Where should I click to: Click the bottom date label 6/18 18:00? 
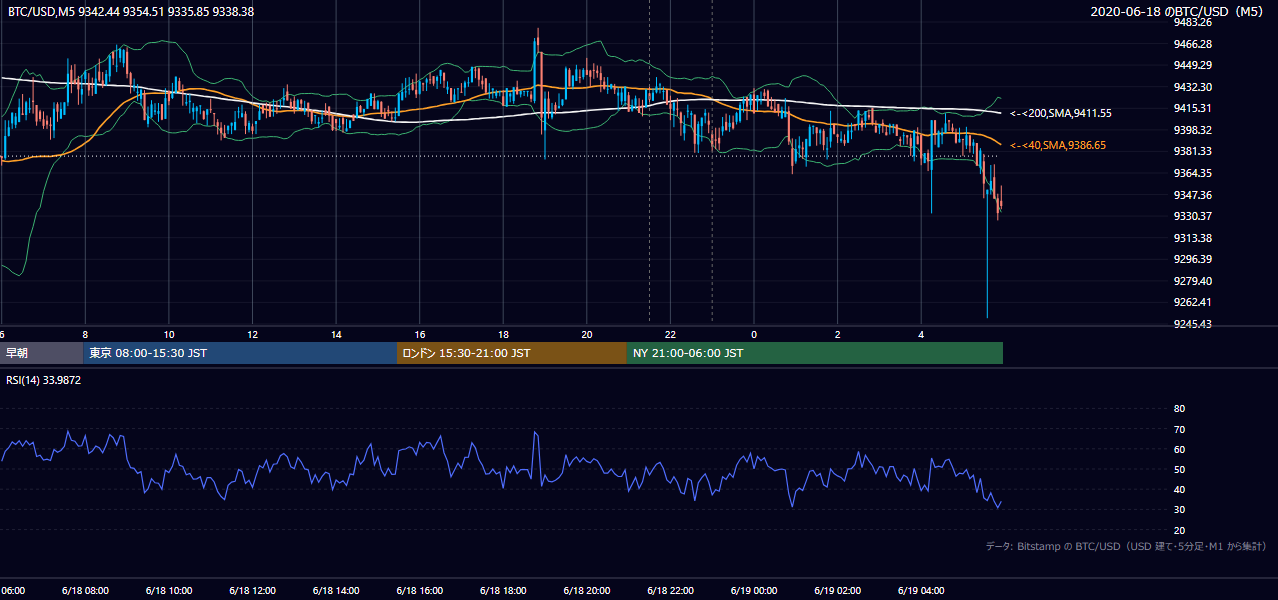click(x=502, y=590)
